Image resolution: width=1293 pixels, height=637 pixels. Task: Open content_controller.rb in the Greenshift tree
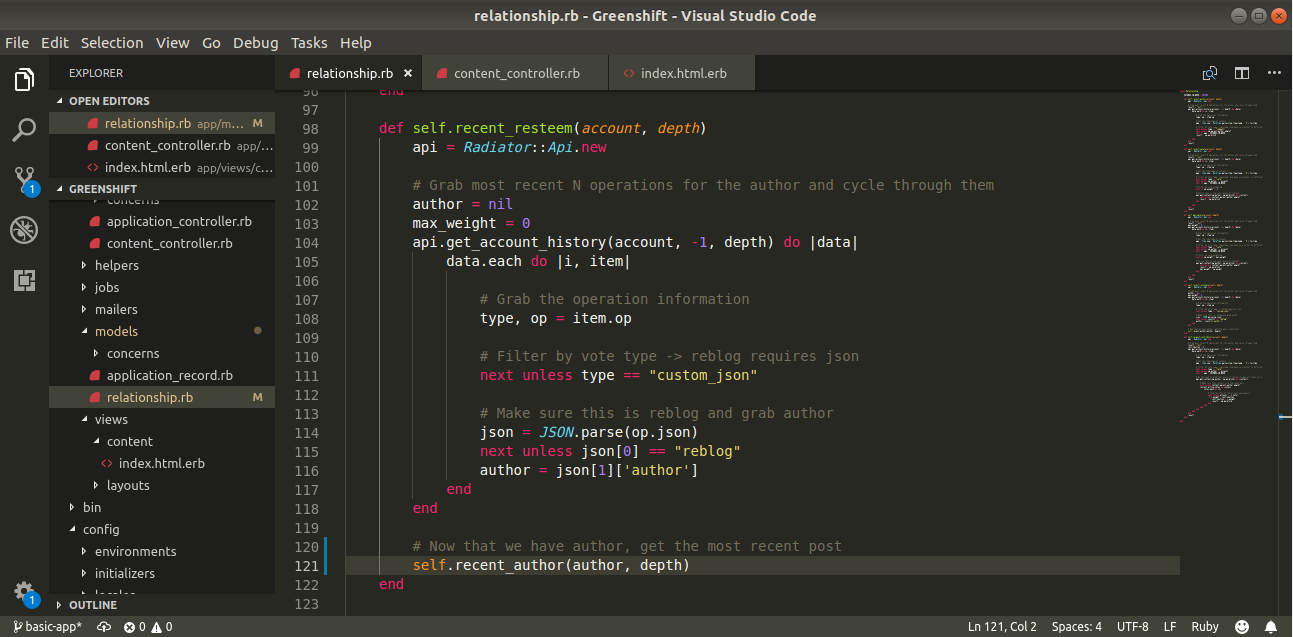tap(162, 243)
